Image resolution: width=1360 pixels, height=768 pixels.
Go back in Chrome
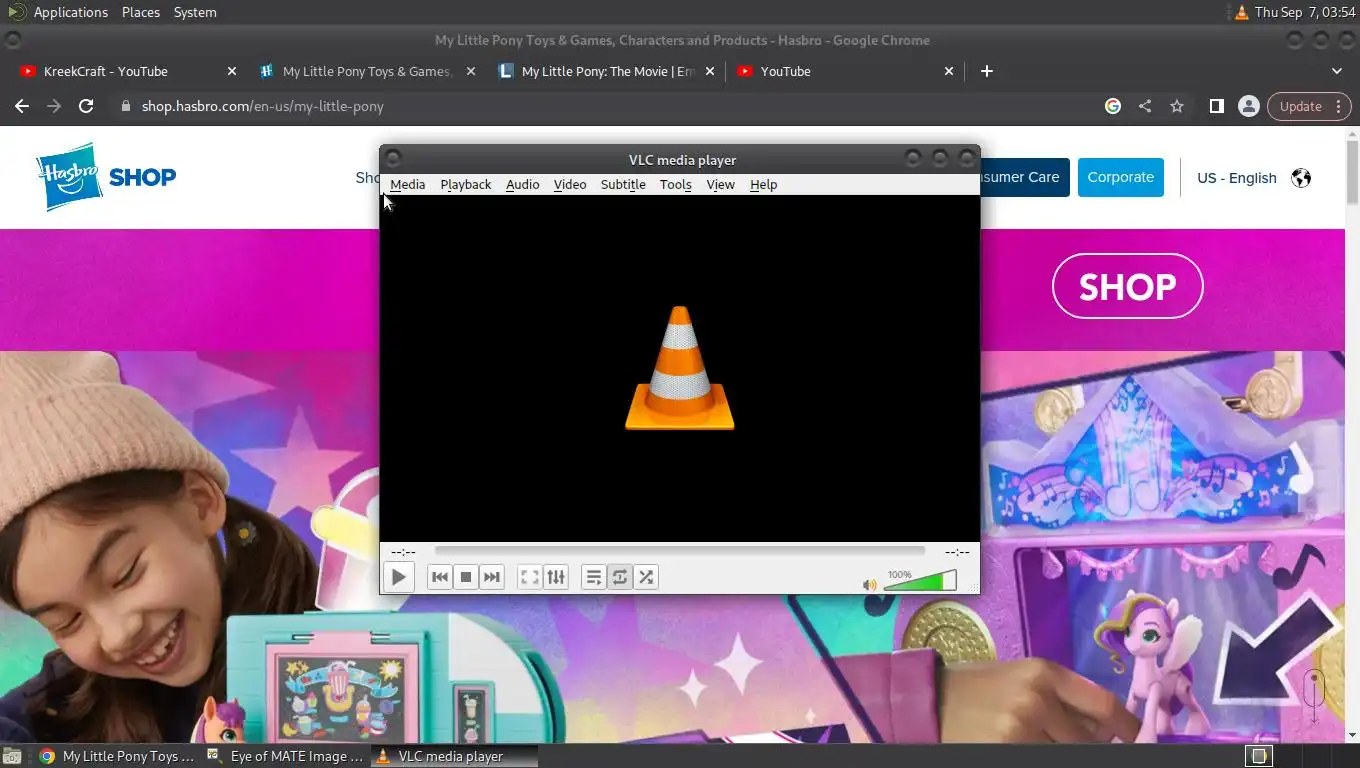pyautogui.click(x=22, y=106)
